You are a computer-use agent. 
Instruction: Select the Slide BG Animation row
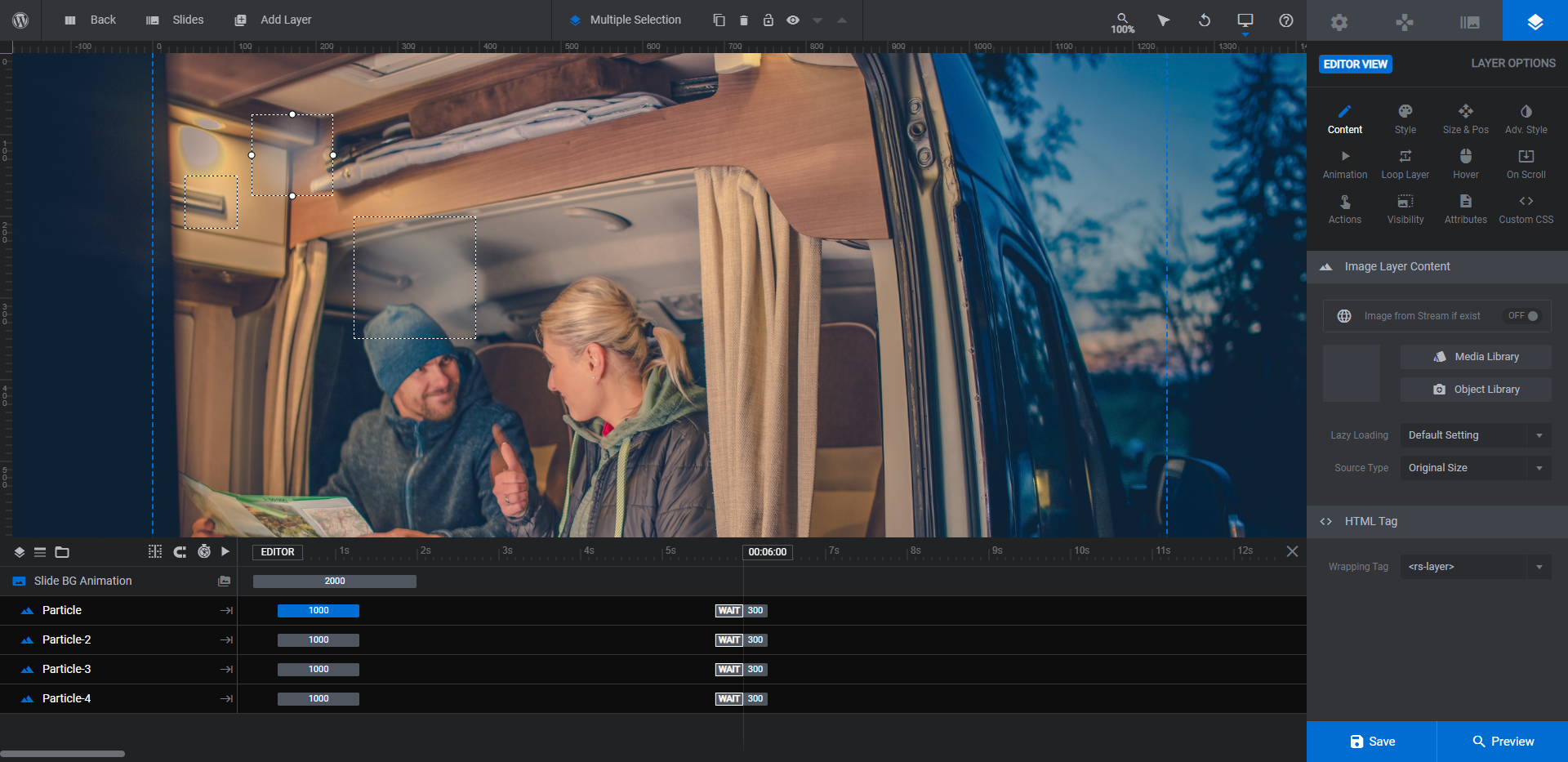(118, 582)
